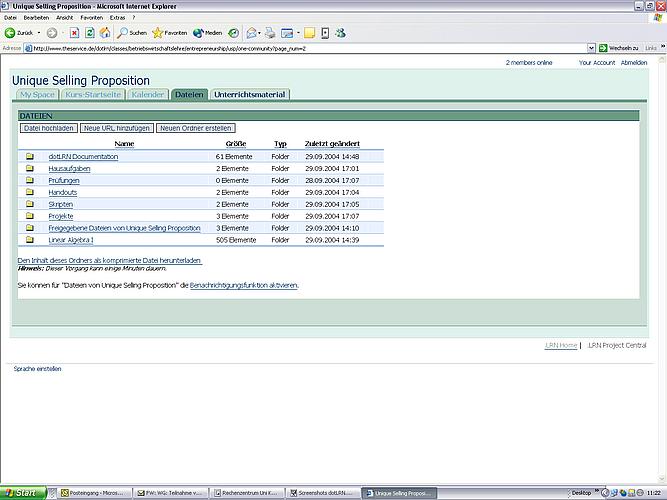
Task: Click Abmelden logout link
Action: point(634,63)
